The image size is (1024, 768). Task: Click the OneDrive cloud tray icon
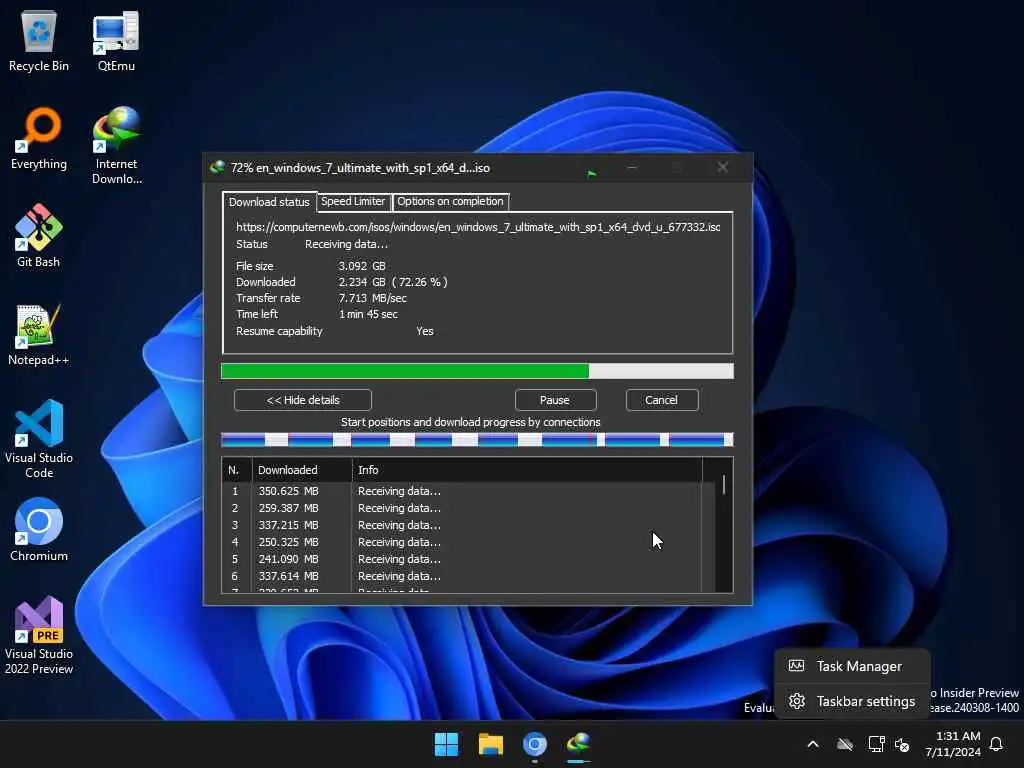click(845, 744)
